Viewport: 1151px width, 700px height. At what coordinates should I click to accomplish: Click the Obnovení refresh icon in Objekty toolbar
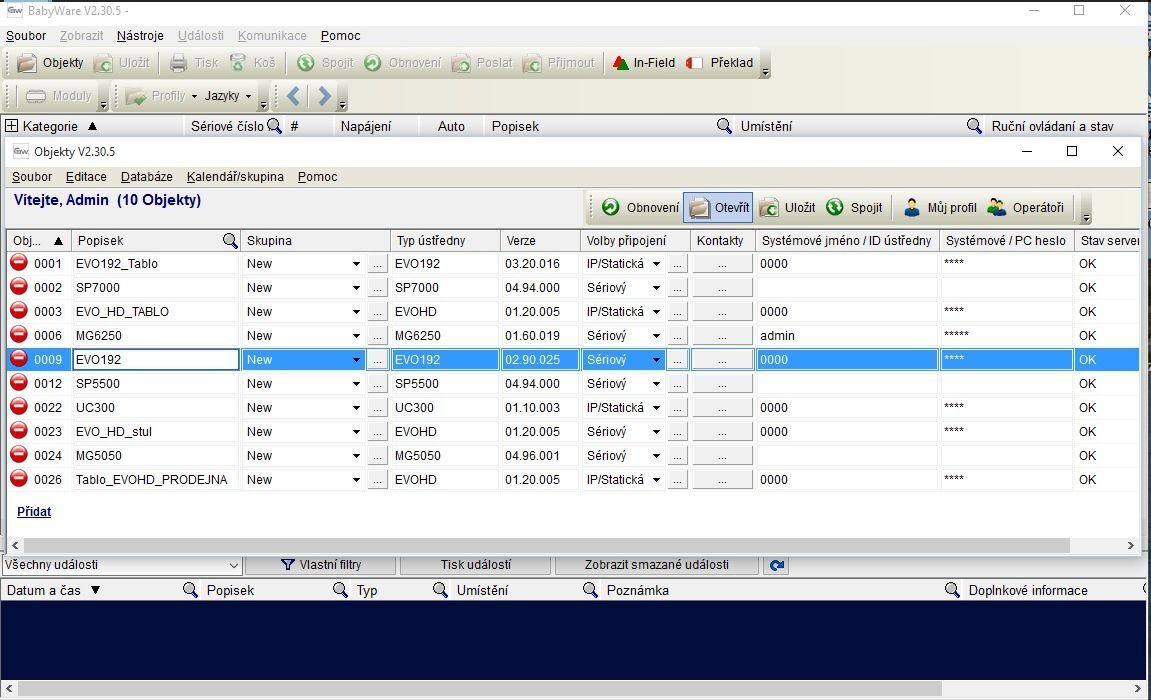pos(610,208)
